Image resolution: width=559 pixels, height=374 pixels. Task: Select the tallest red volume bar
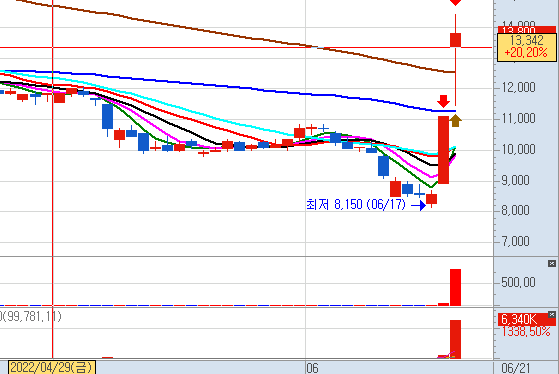click(455, 287)
